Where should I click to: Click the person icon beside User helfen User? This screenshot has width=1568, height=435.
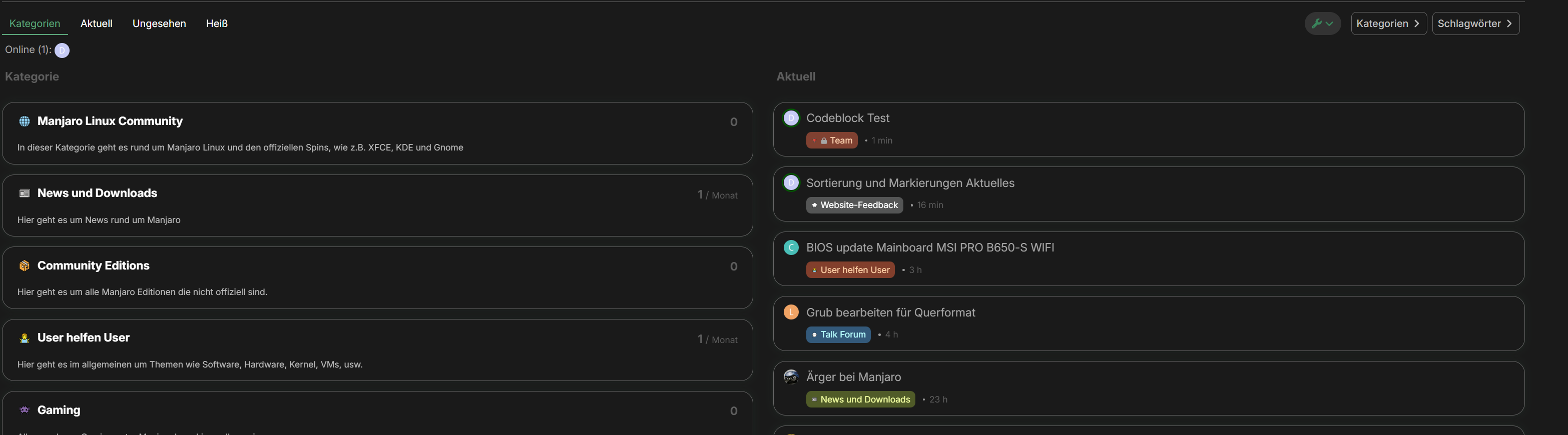point(25,338)
